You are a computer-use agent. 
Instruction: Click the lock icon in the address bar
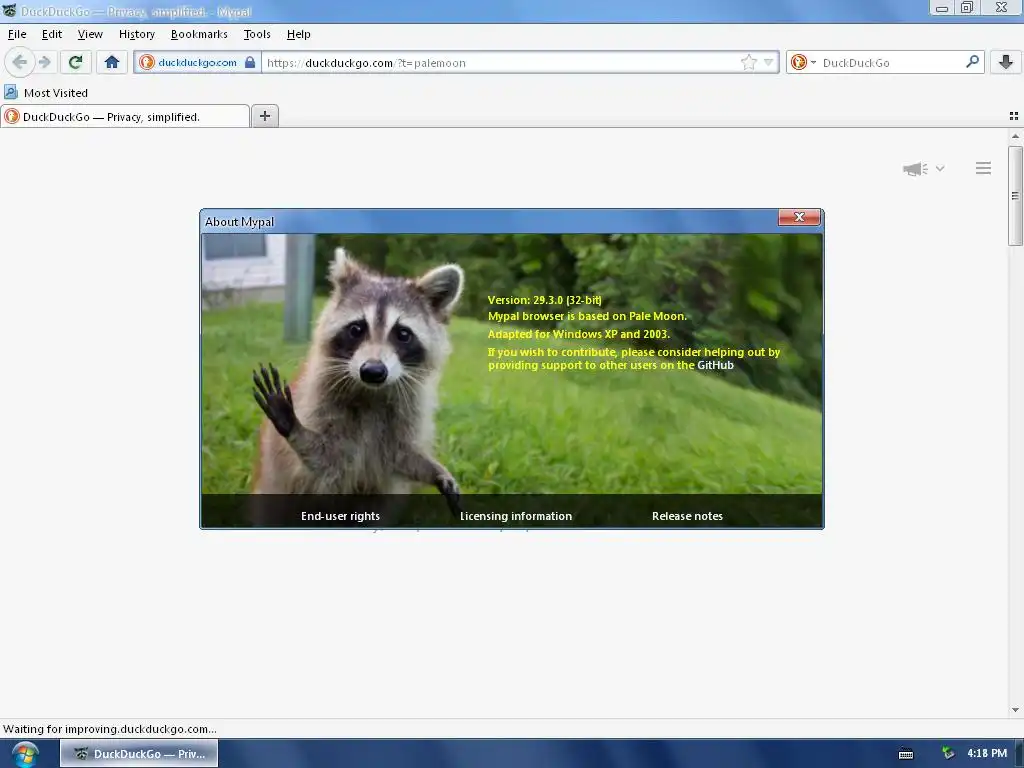(249, 62)
